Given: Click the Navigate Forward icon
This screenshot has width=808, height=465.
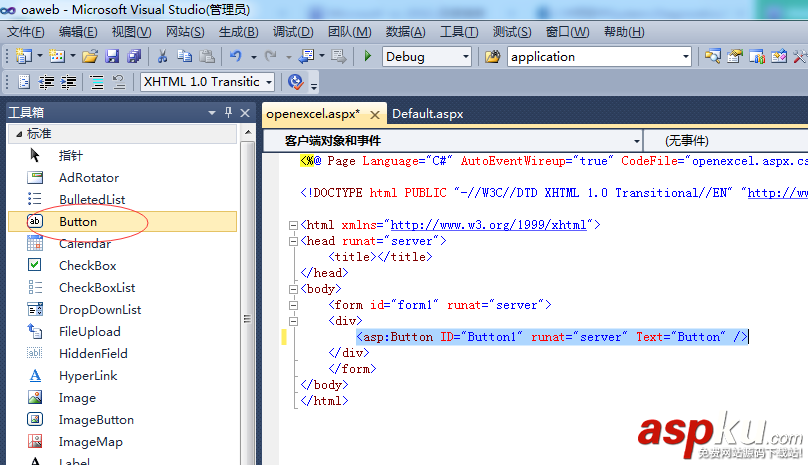Looking at the screenshot, I should [339, 56].
